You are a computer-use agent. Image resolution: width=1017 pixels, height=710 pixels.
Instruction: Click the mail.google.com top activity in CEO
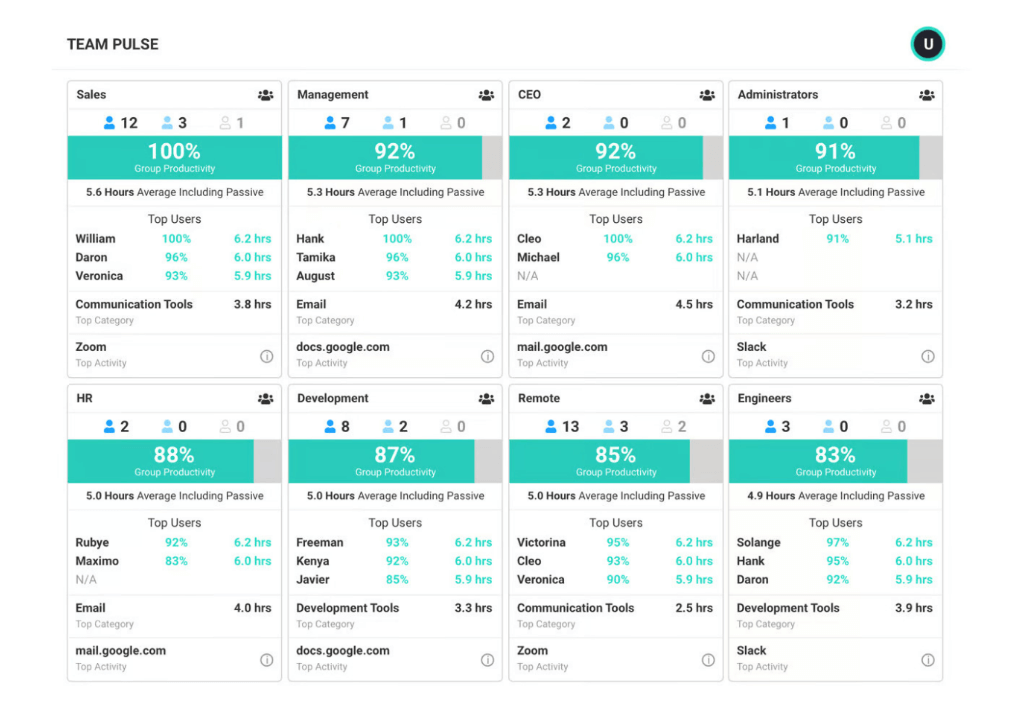[x=562, y=347]
